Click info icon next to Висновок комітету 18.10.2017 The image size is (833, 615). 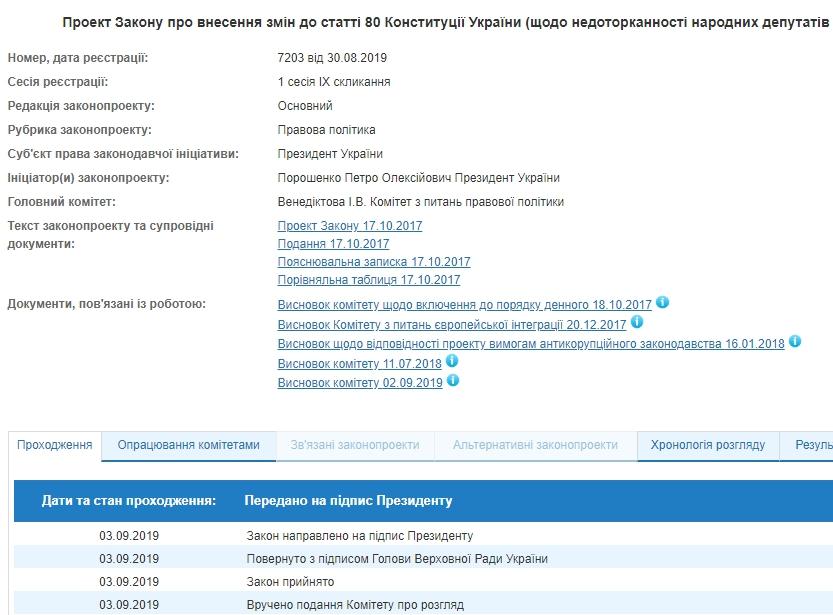point(662,303)
